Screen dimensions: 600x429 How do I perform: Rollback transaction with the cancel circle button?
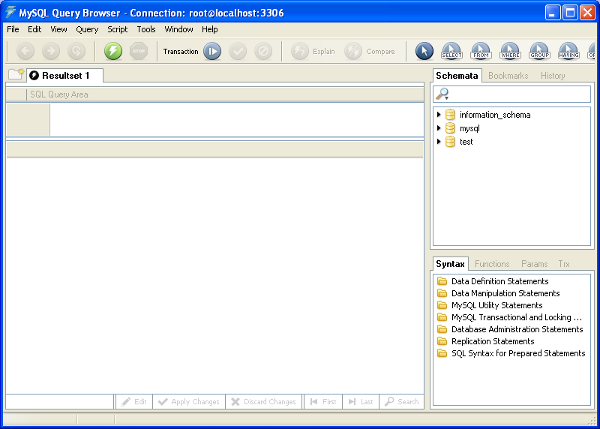click(263, 51)
